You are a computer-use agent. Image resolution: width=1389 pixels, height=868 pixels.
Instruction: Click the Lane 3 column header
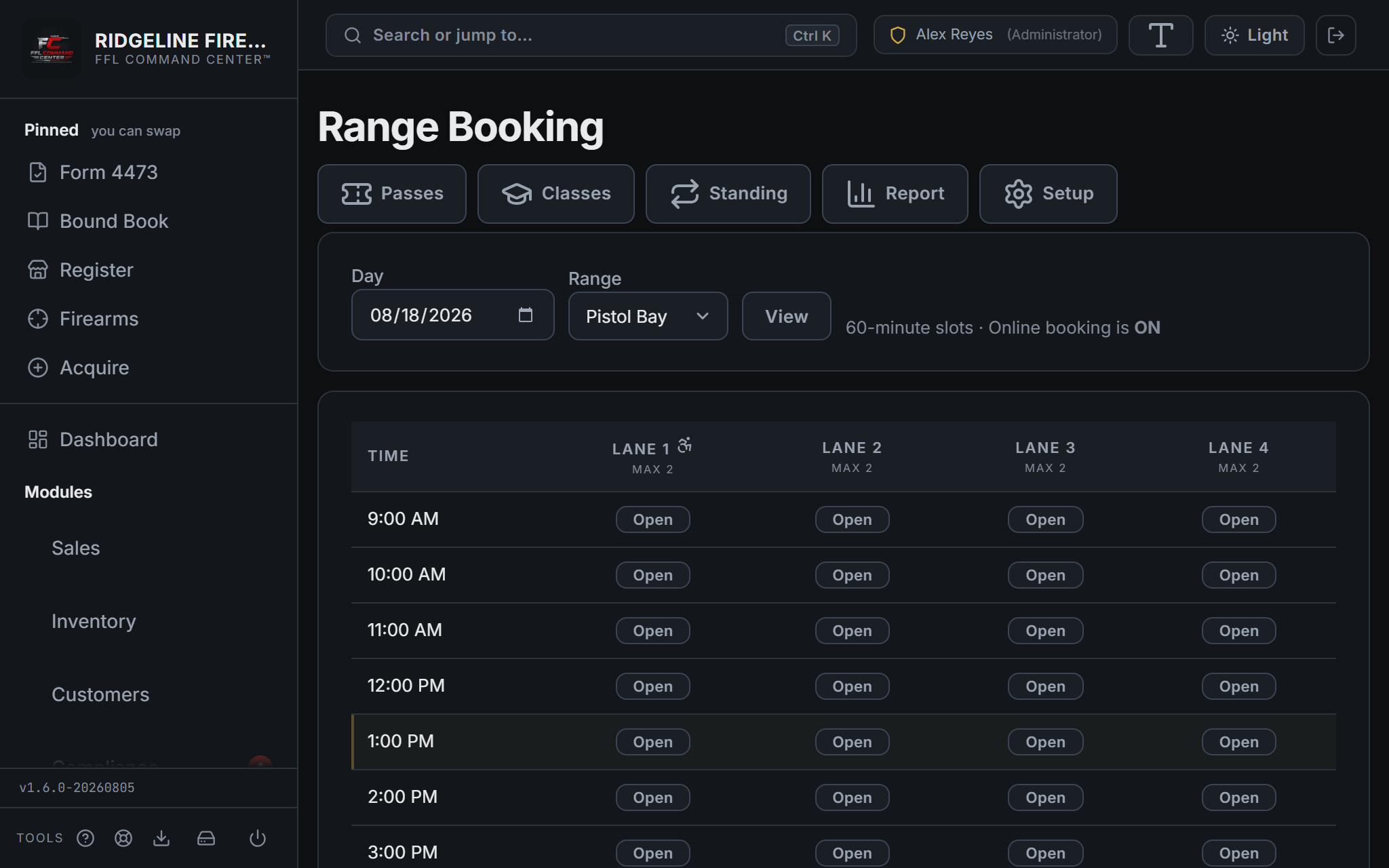[1046, 456]
